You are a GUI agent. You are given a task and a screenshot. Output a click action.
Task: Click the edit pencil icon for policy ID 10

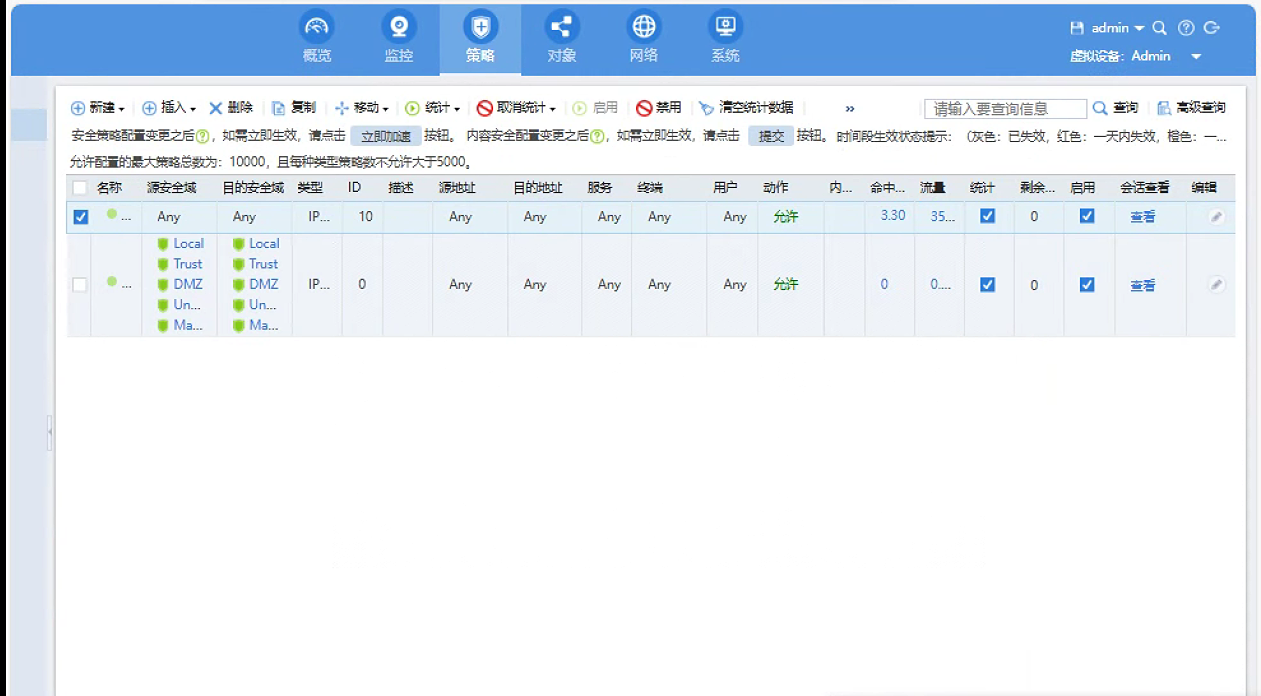pos(1216,217)
